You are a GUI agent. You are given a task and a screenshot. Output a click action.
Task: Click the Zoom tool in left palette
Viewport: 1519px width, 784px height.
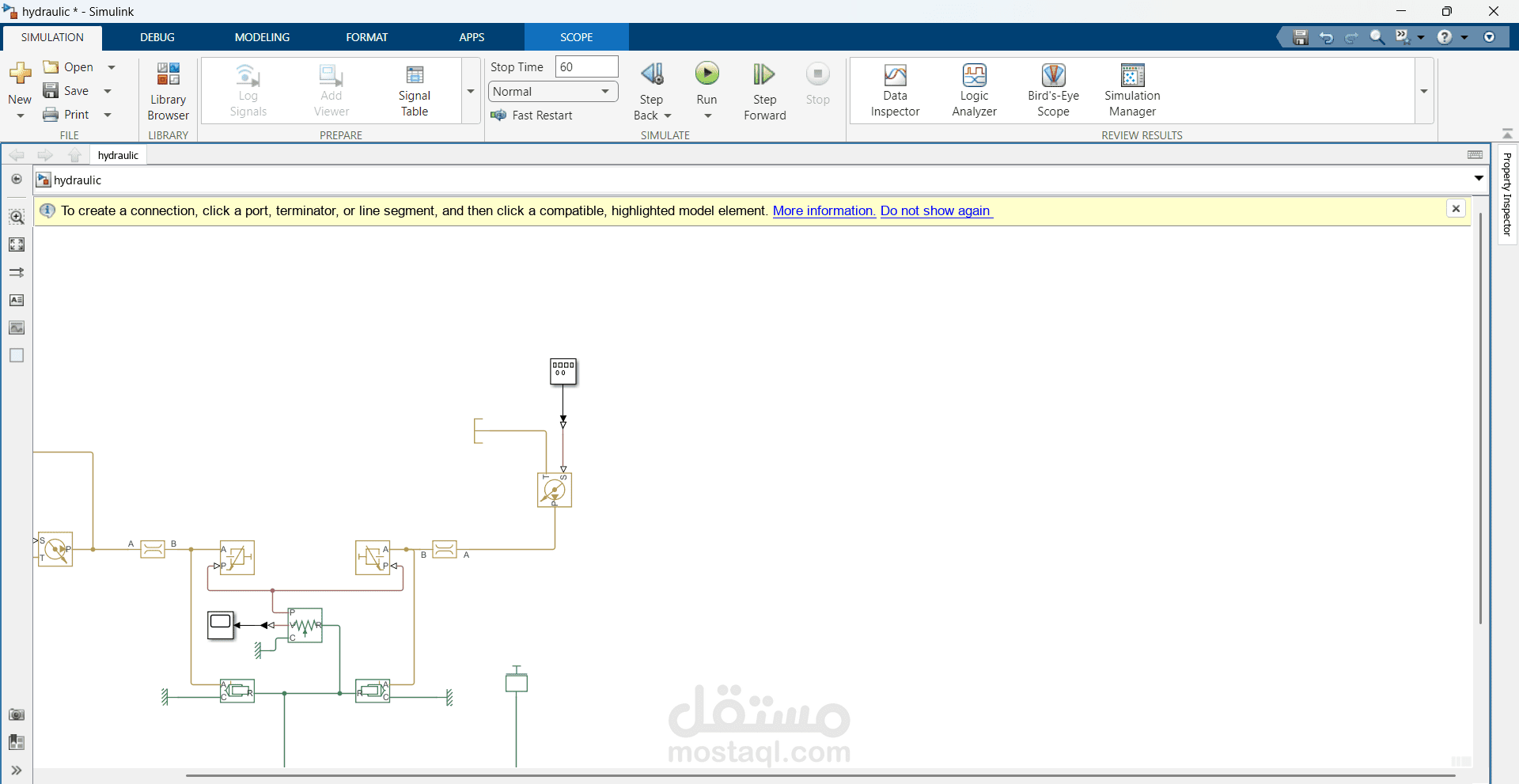click(x=17, y=217)
